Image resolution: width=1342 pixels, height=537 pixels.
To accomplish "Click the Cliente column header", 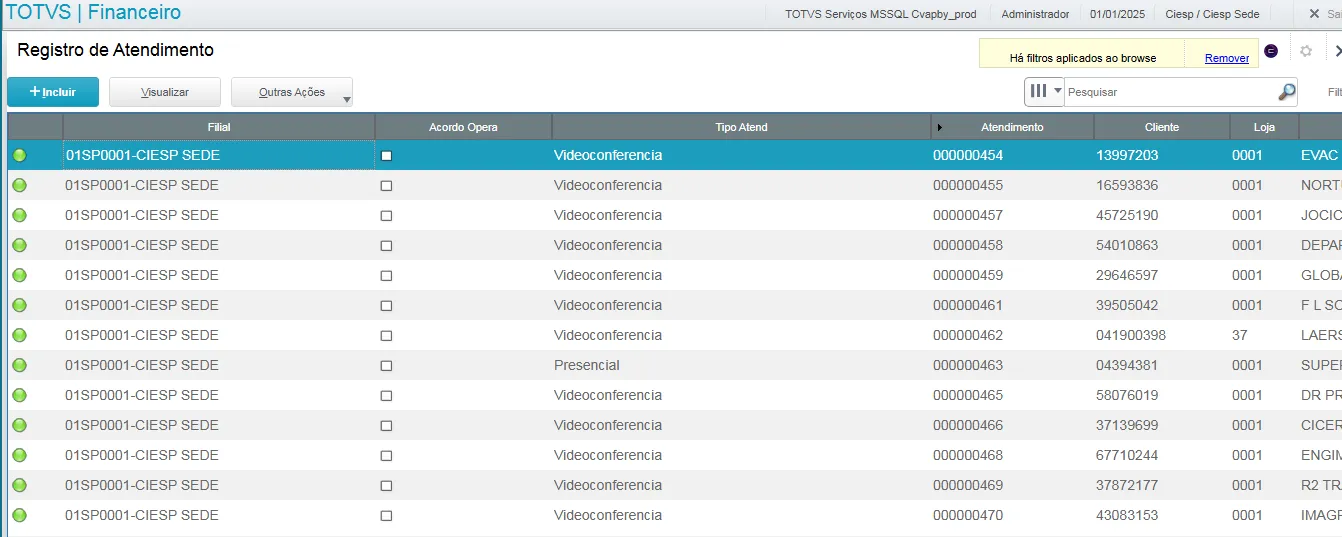I will click(x=1161, y=127).
